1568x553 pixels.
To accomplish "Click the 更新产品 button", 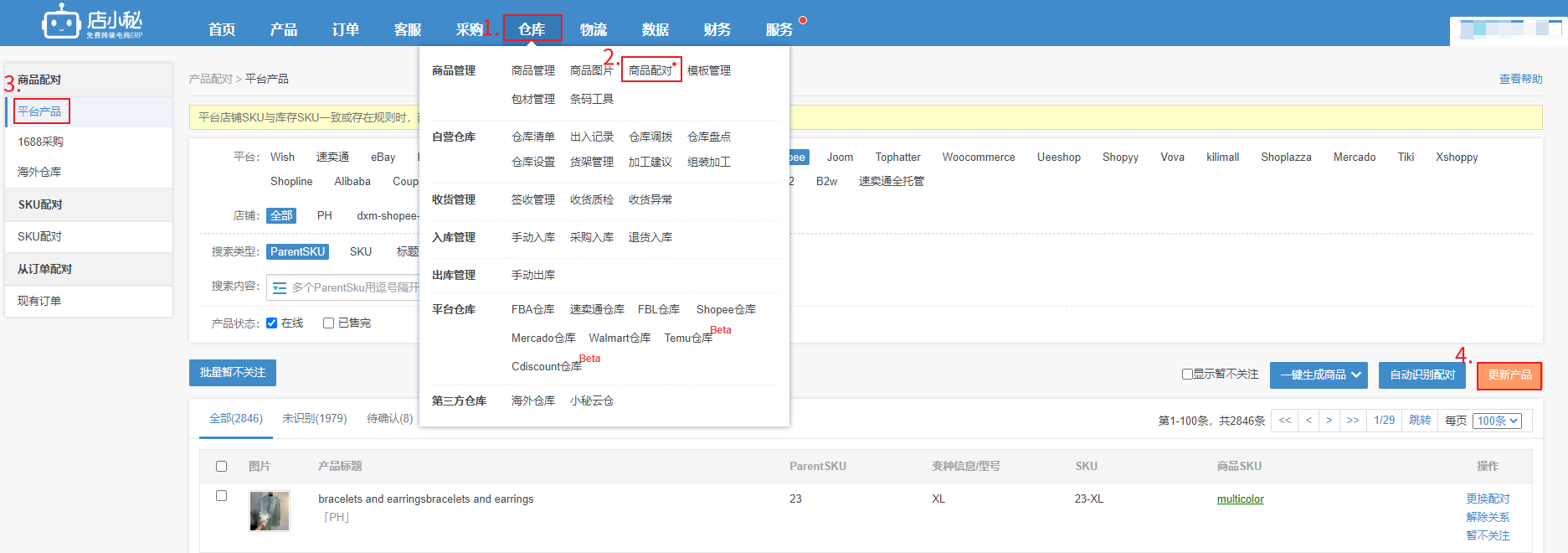I will tap(1509, 375).
